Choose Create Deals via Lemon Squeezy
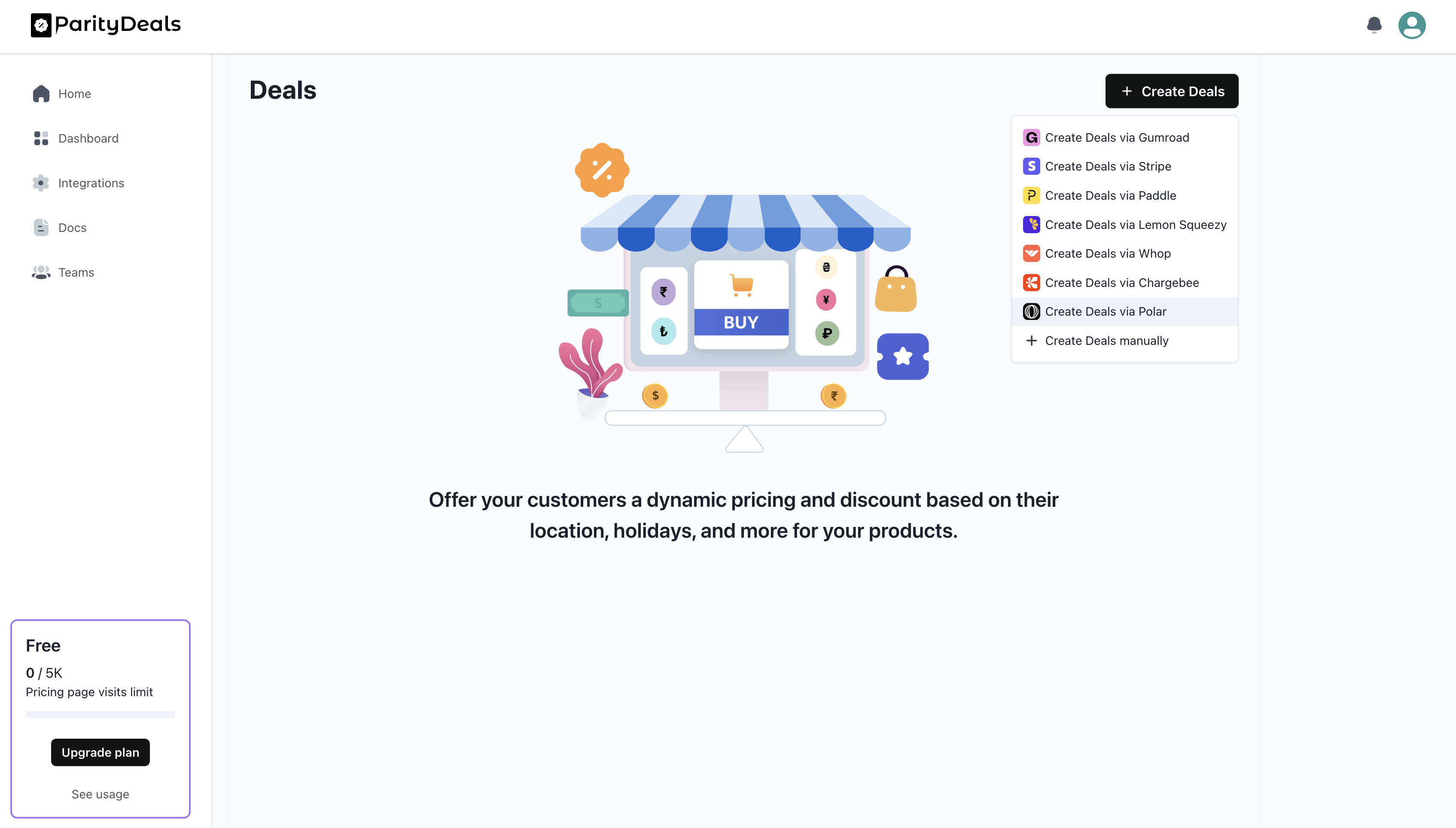Viewport: 1456px width, 828px height. click(1135, 225)
